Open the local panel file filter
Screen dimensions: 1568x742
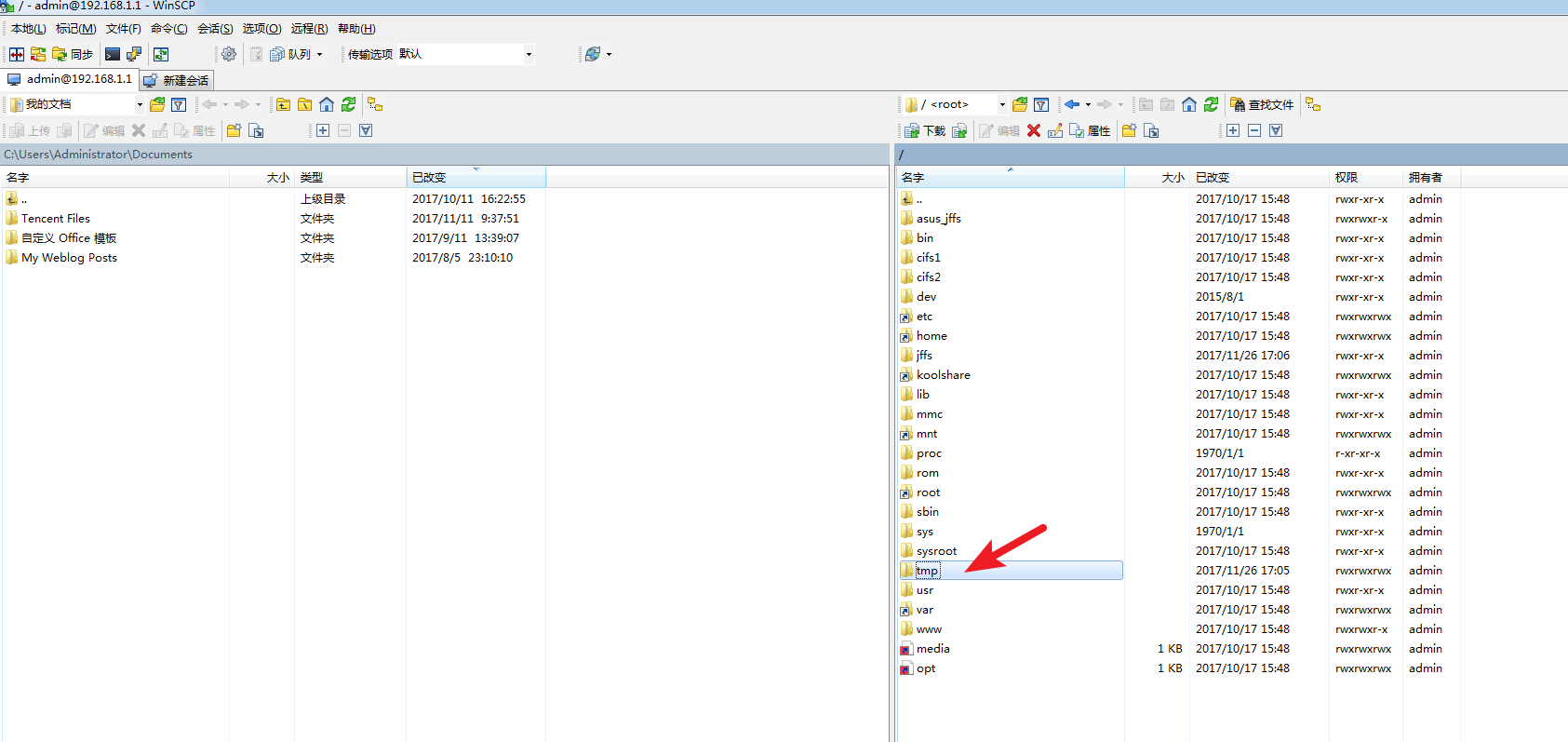[179, 104]
